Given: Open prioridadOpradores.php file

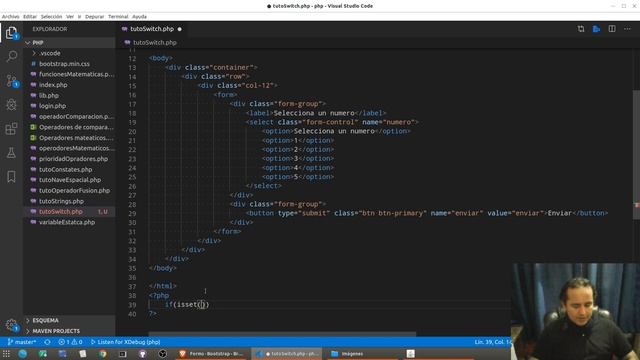Looking at the screenshot, I should pyautogui.click(x=69, y=159).
